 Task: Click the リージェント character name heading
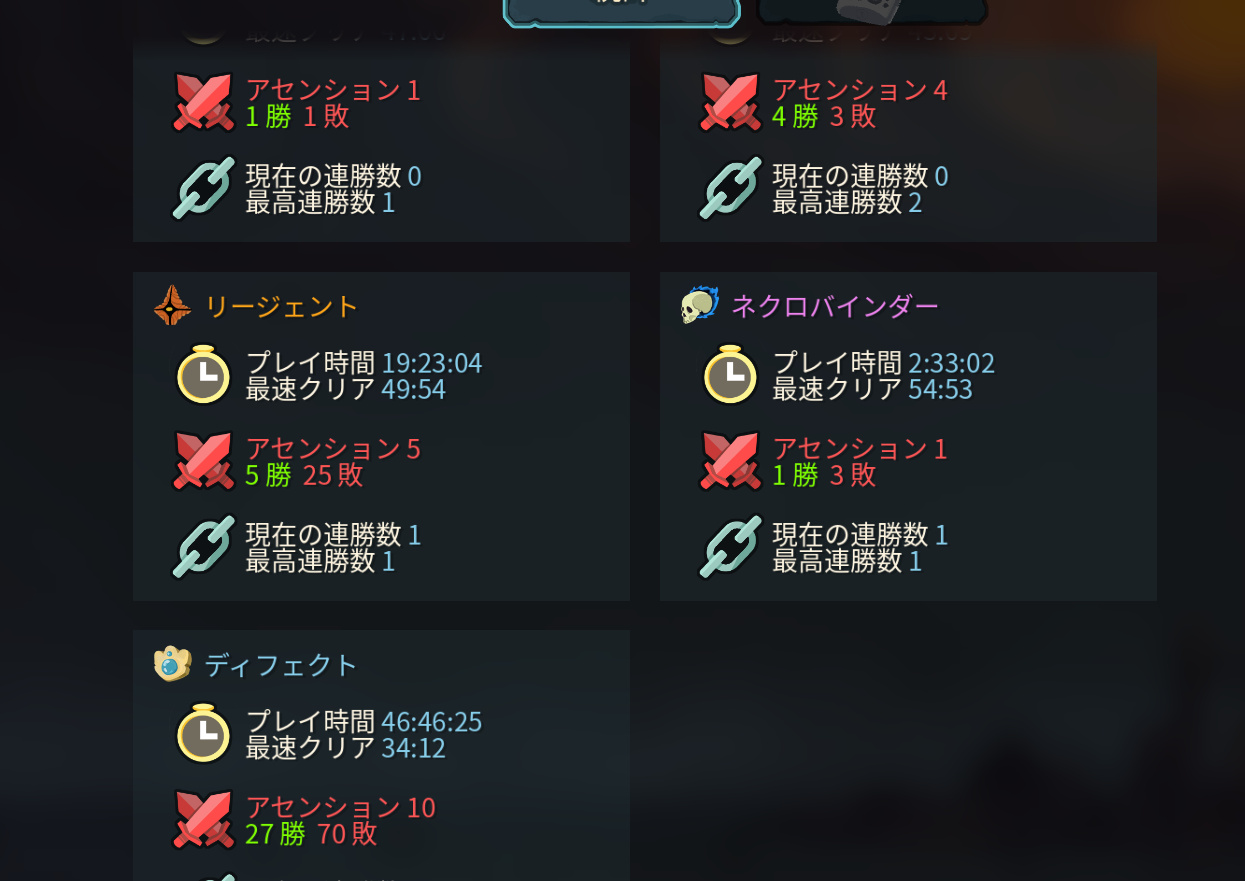click(282, 306)
